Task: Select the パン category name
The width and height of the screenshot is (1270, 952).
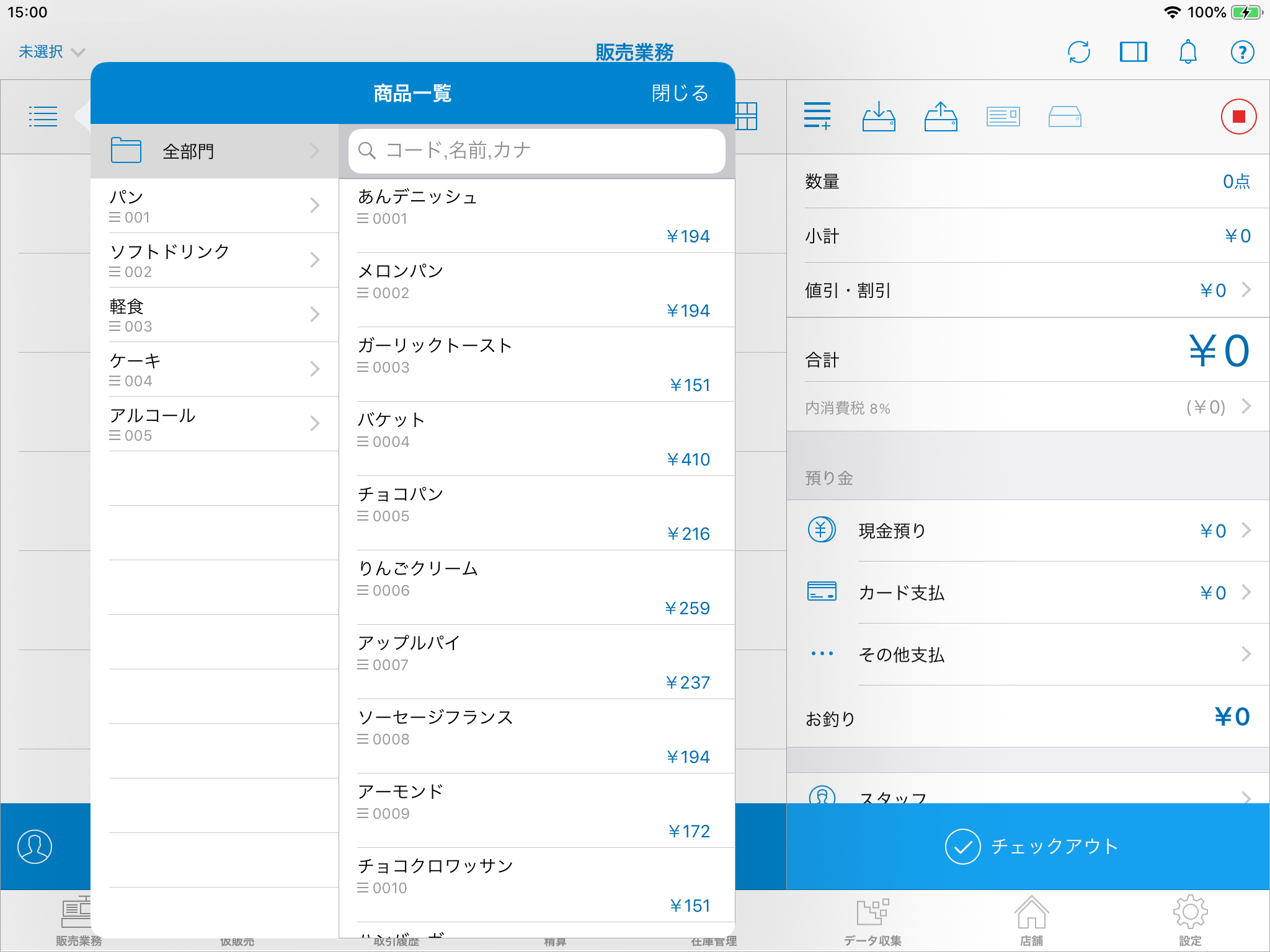Action: [127, 197]
